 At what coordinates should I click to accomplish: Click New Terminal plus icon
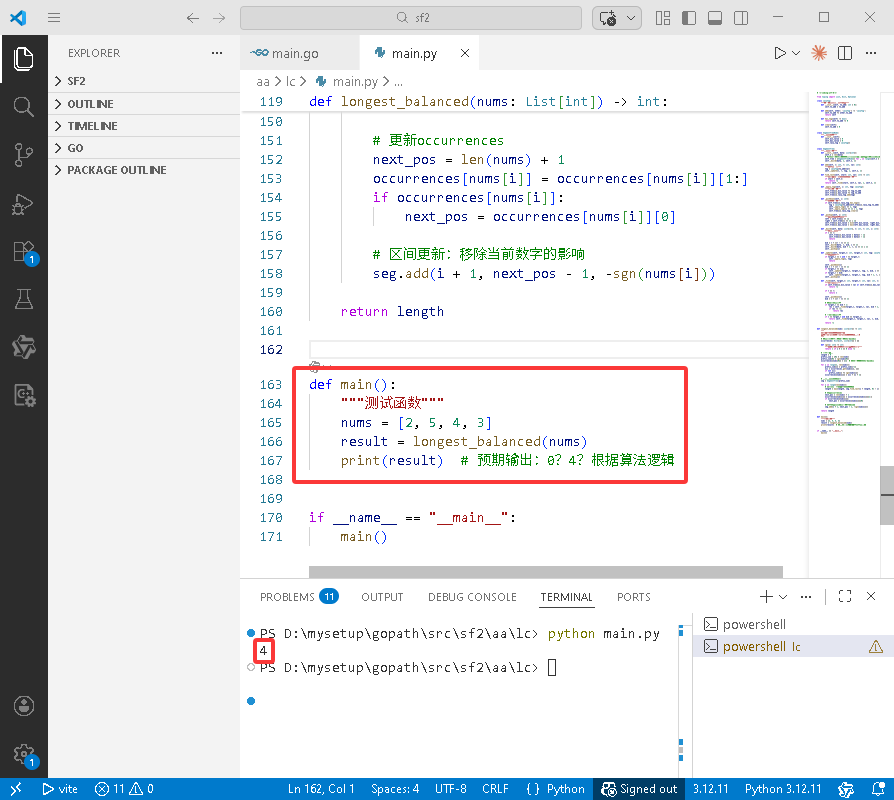click(x=766, y=596)
